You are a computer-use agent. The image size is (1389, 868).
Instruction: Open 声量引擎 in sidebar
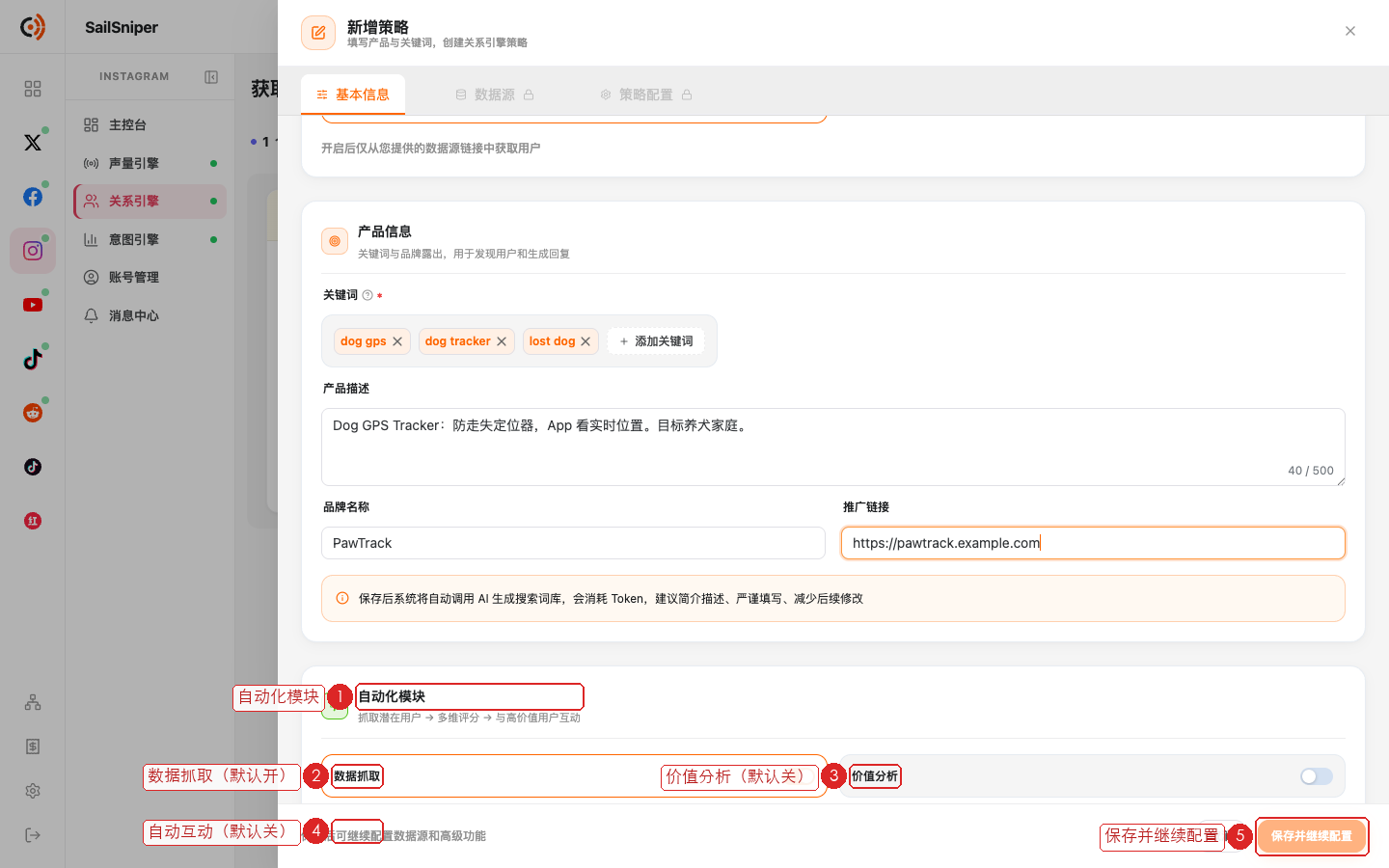pos(150,163)
